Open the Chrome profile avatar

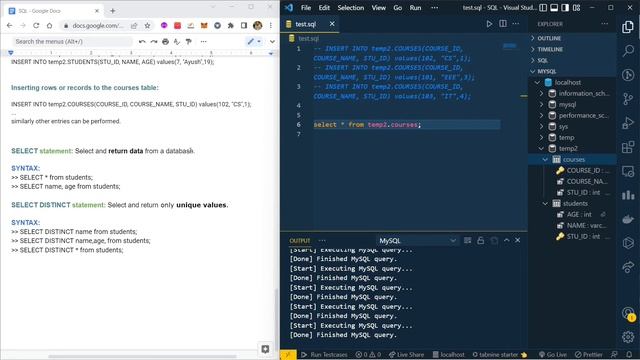coord(258,26)
